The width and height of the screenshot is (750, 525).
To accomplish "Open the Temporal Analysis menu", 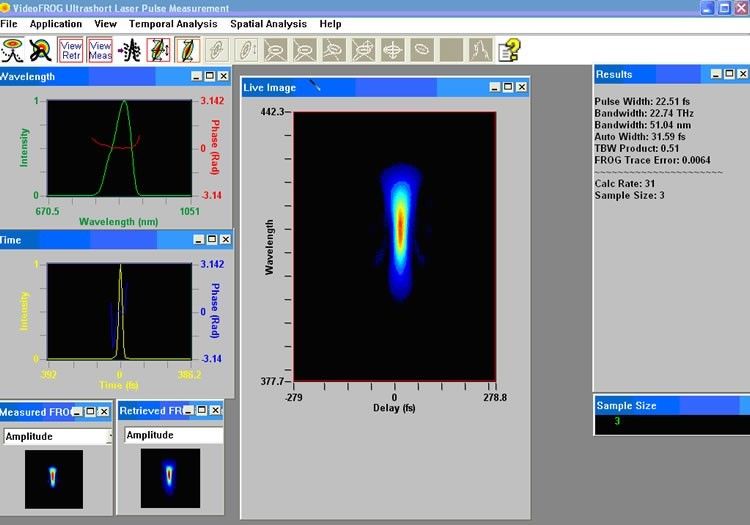I will pyautogui.click(x=173, y=24).
